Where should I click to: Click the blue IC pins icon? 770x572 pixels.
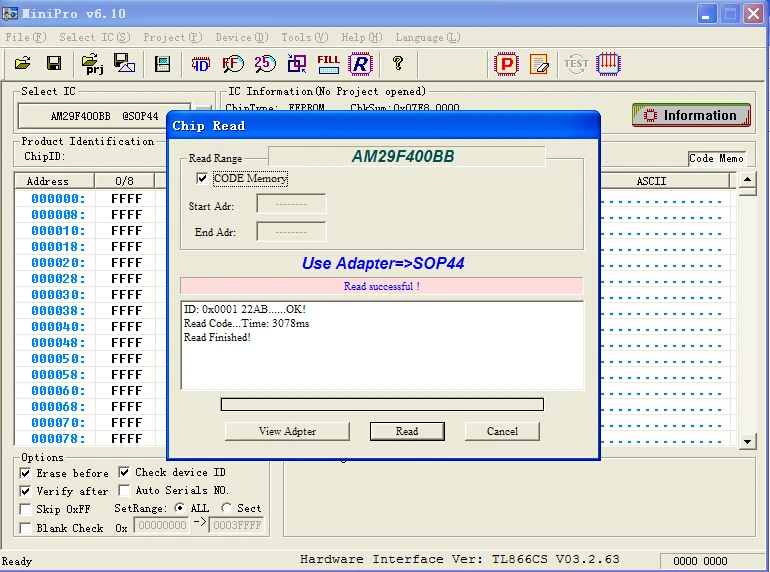(x=608, y=64)
